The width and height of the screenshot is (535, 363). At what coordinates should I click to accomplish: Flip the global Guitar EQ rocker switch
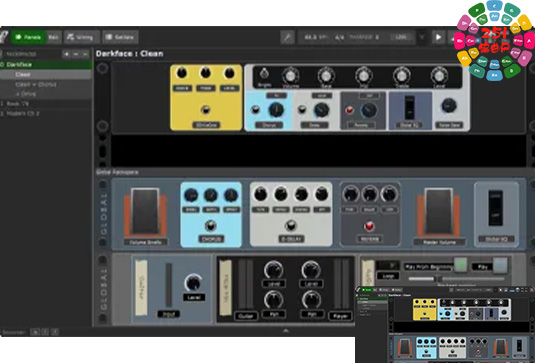tap(495, 208)
